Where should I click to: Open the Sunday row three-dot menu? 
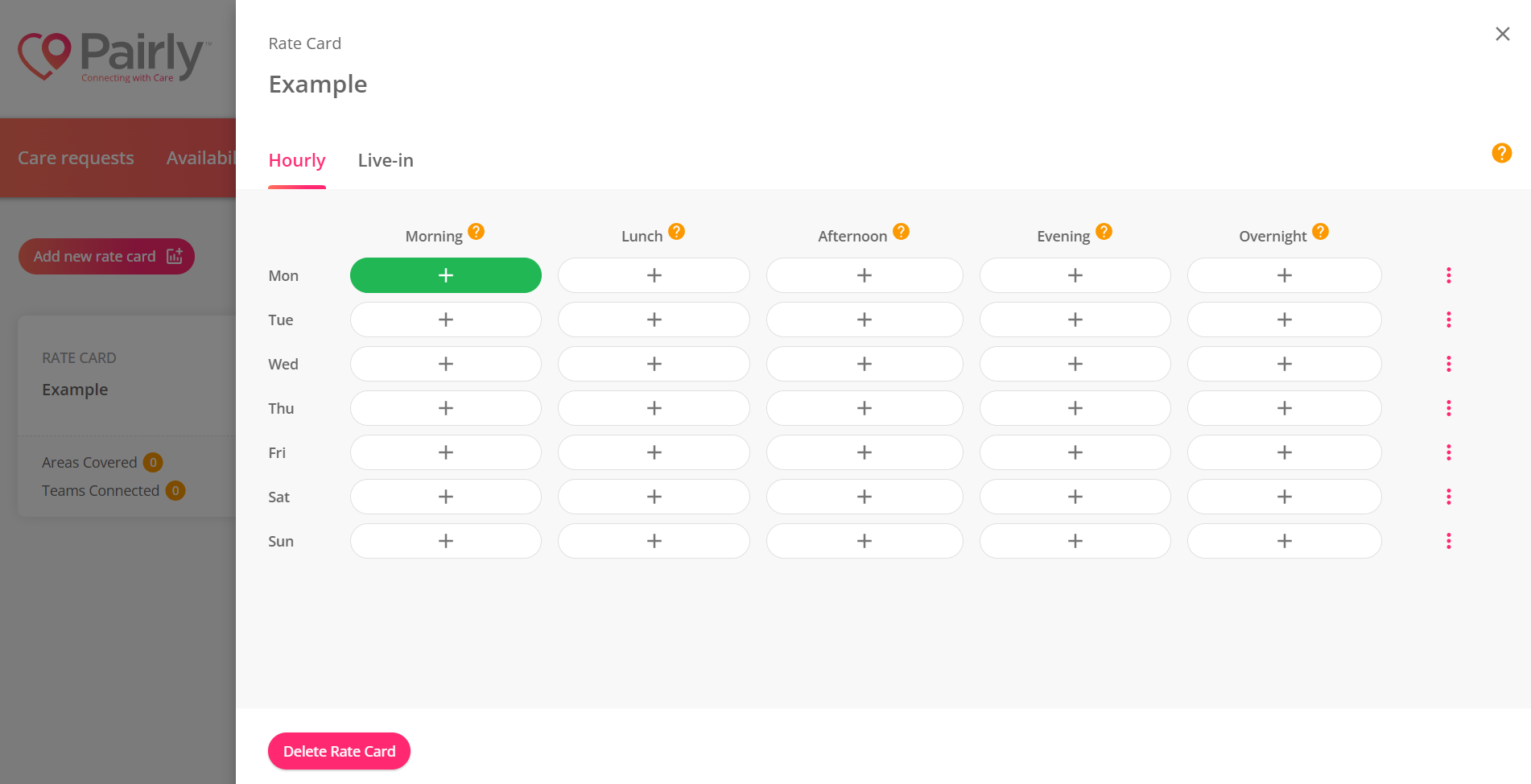click(x=1448, y=541)
